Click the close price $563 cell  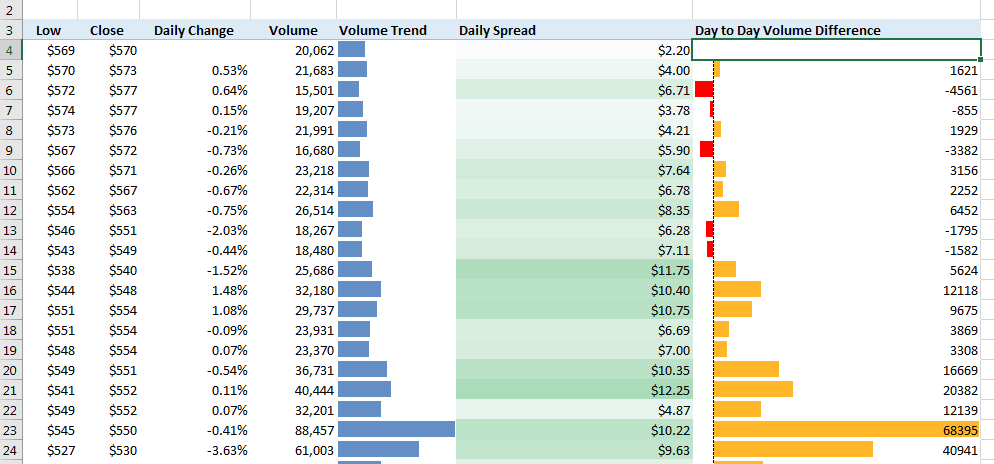108,210
